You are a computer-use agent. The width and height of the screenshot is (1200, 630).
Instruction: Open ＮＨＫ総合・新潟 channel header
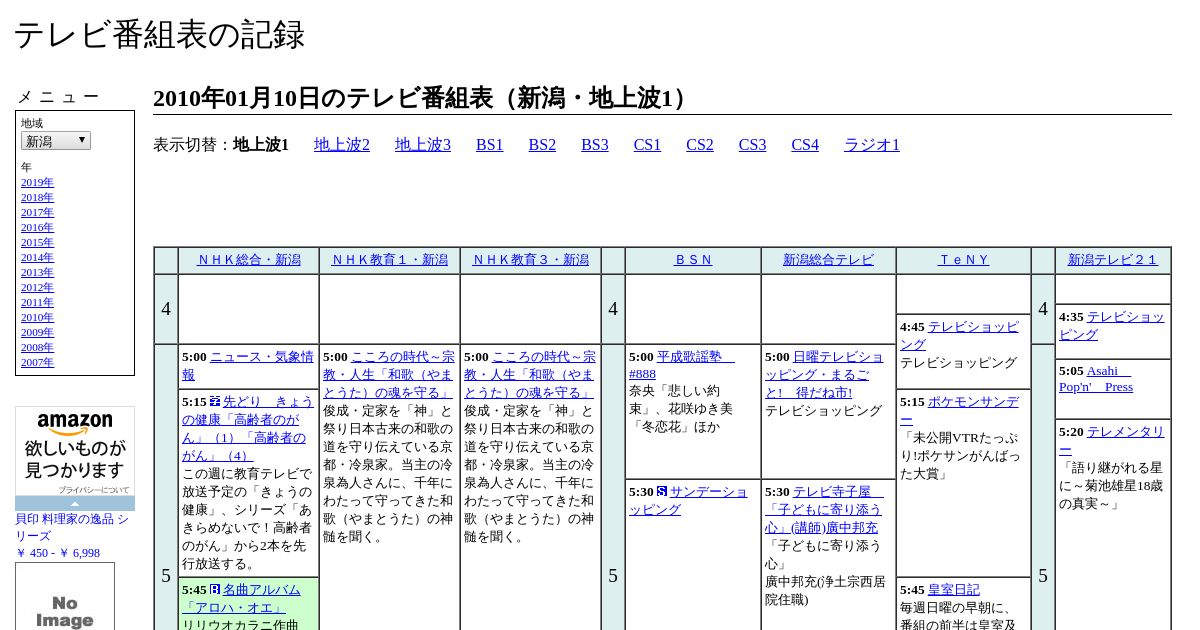coord(249,260)
